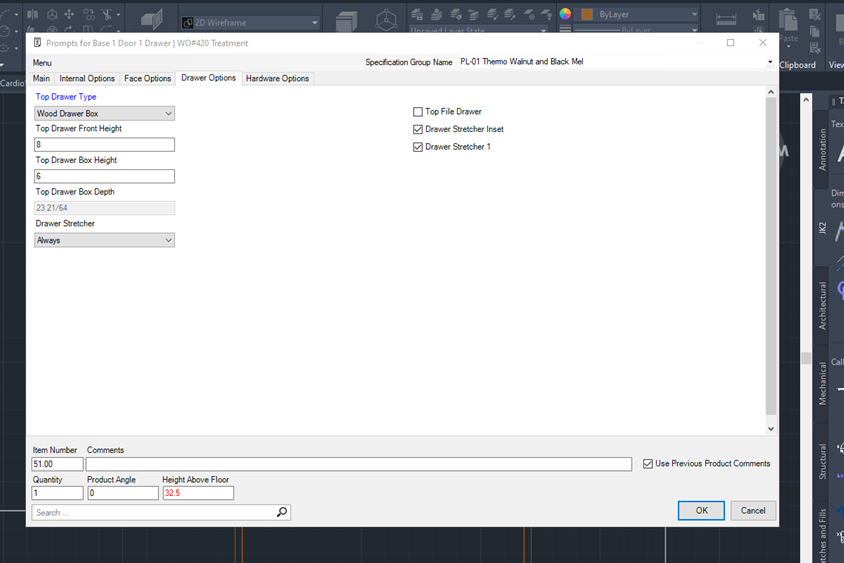Click the search magnifier icon in dialog
The width and height of the screenshot is (844, 563).
click(x=282, y=512)
